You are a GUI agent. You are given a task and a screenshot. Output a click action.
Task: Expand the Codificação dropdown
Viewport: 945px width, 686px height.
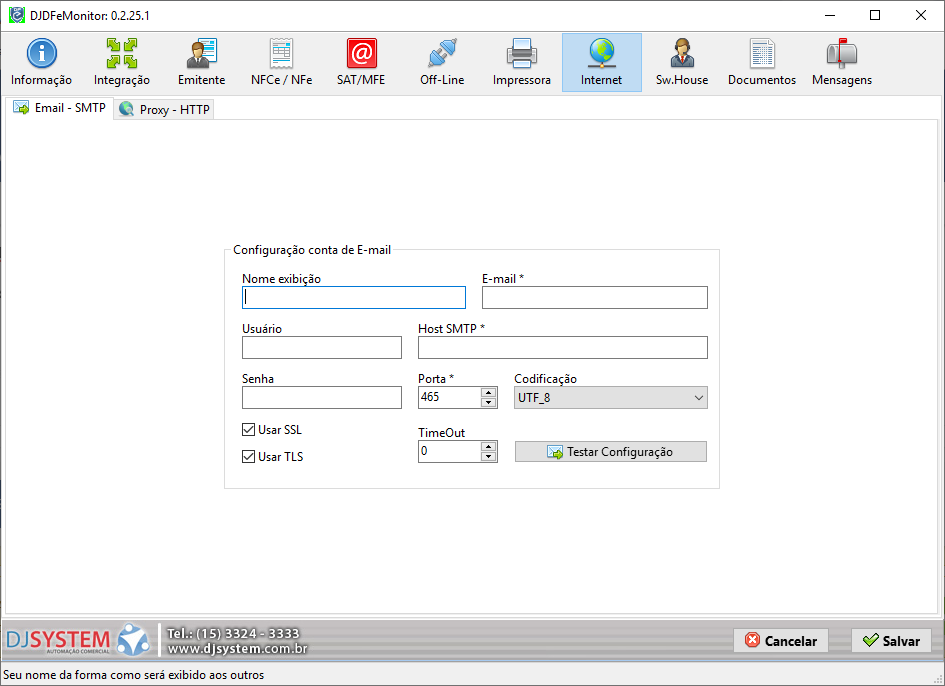(x=698, y=398)
